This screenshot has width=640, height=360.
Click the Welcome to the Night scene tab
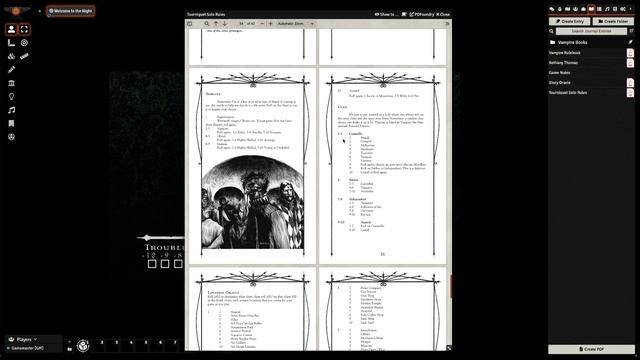71,11
